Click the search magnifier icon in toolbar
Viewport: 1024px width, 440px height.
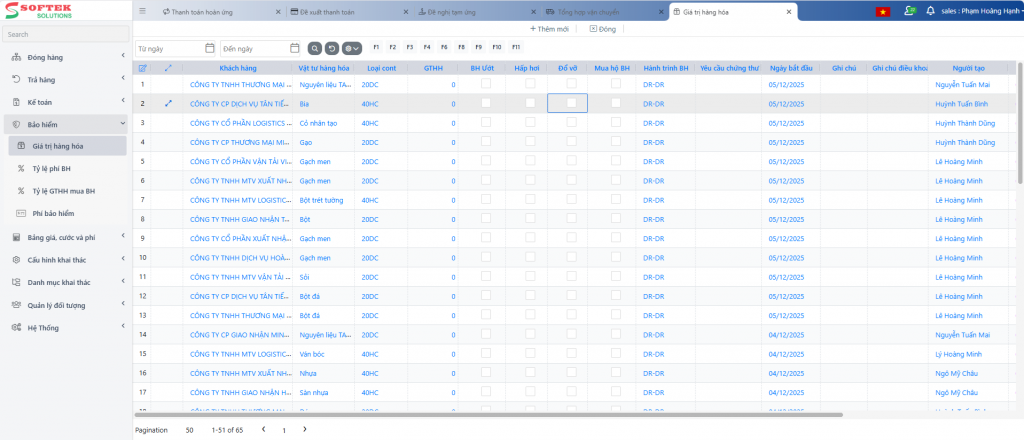coord(315,48)
